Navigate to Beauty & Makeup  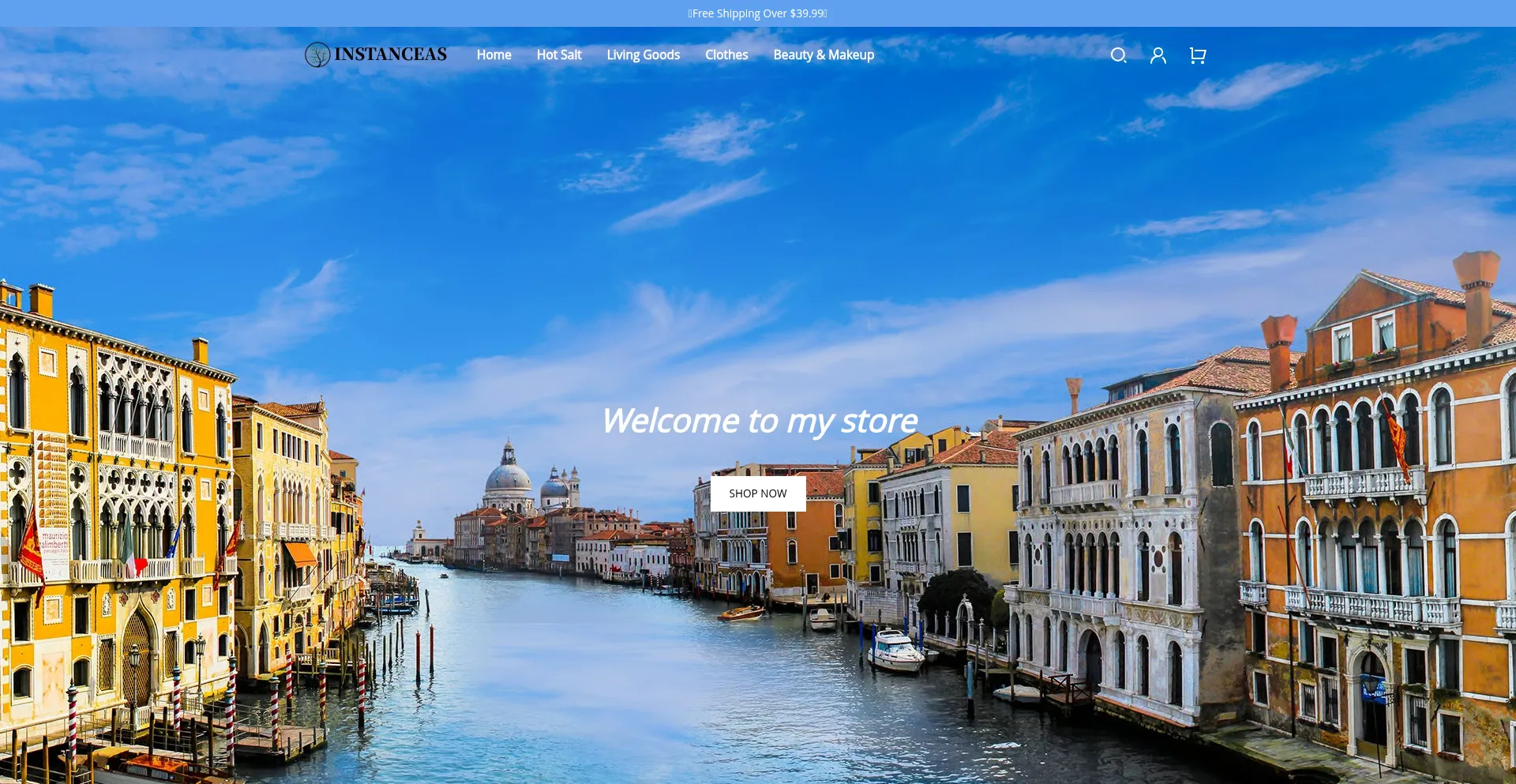(x=823, y=55)
